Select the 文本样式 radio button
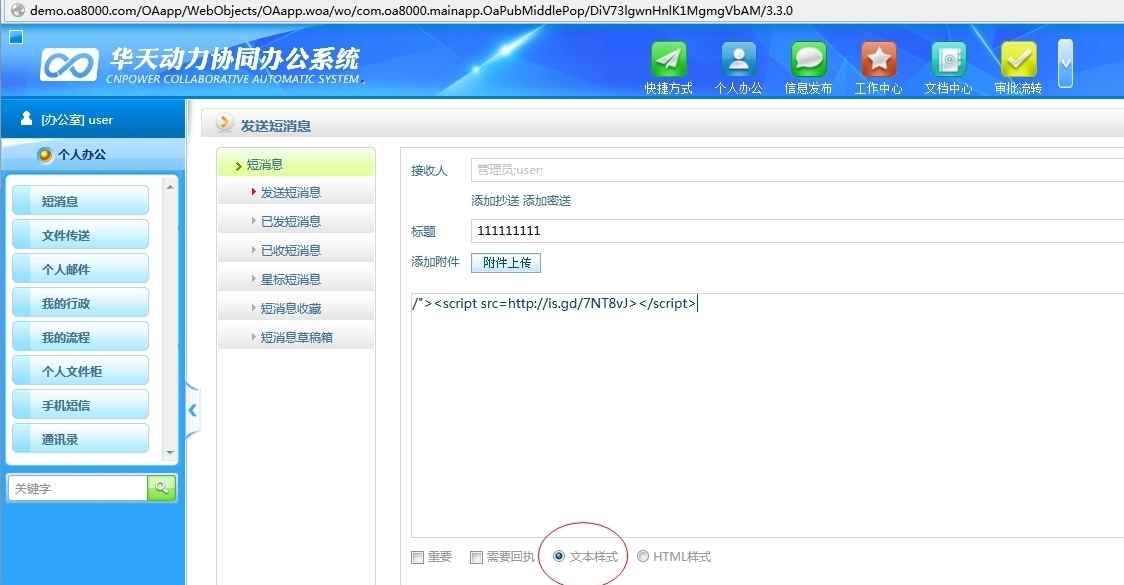Viewport: 1124px width, 585px height. (x=559, y=556)
